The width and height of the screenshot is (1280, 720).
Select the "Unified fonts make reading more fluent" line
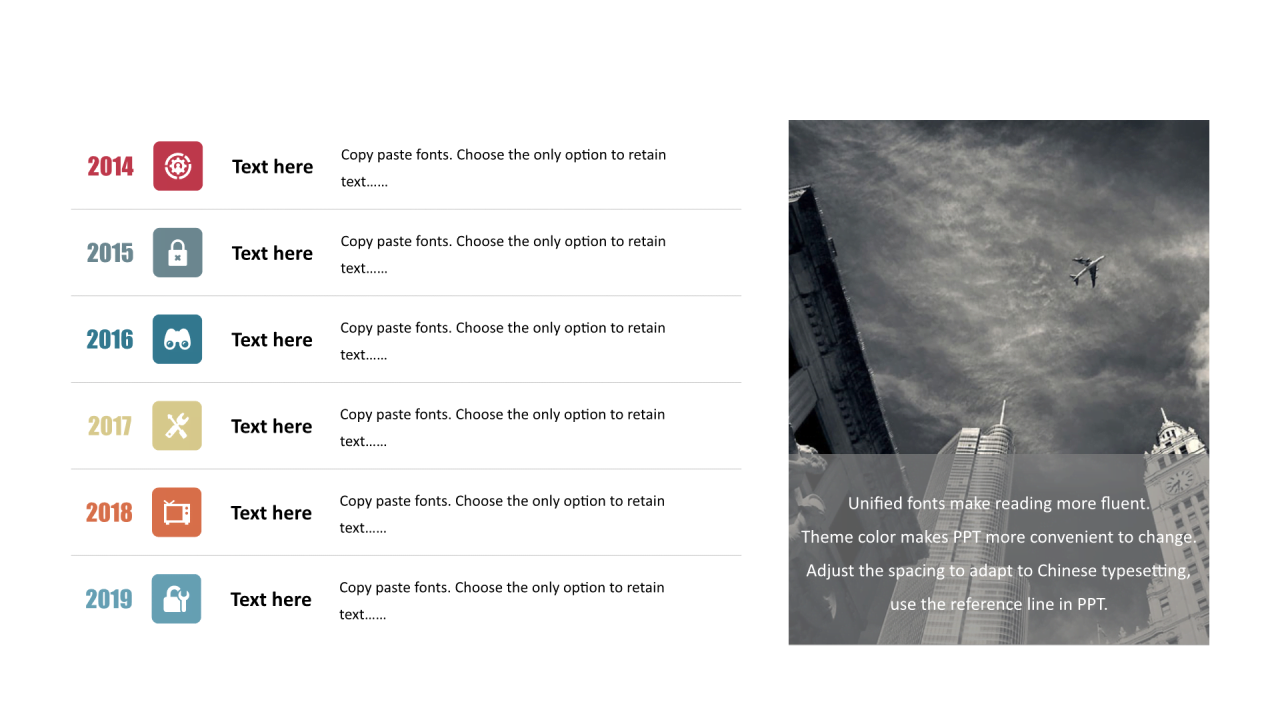998,503
